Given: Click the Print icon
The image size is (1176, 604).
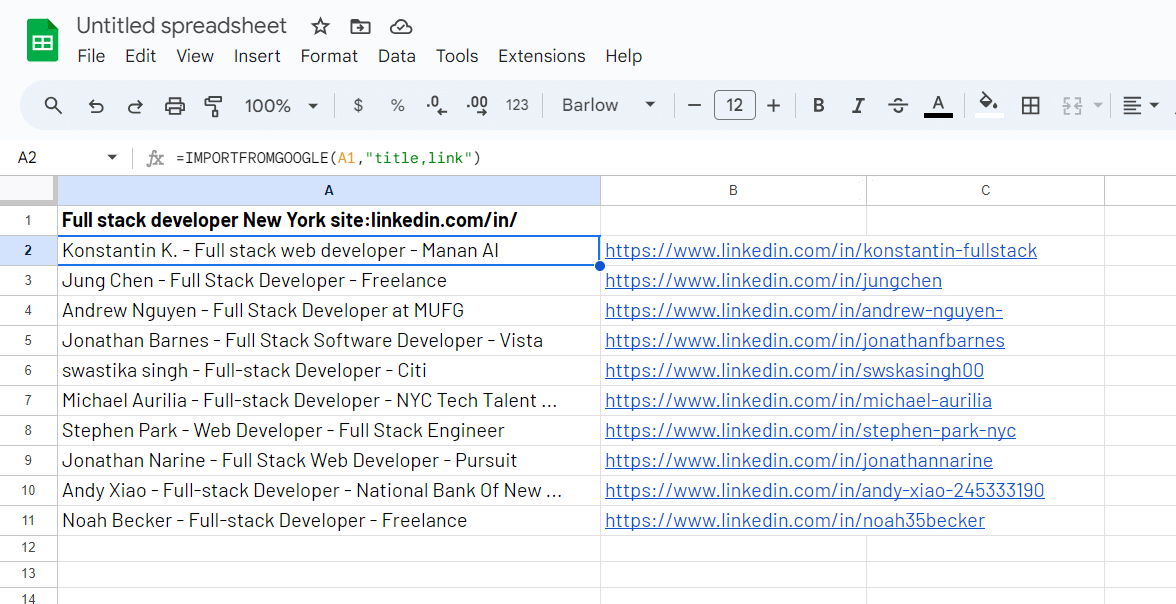Looking at the screenshot, I should pyautogui.click(x=175, y=106).
